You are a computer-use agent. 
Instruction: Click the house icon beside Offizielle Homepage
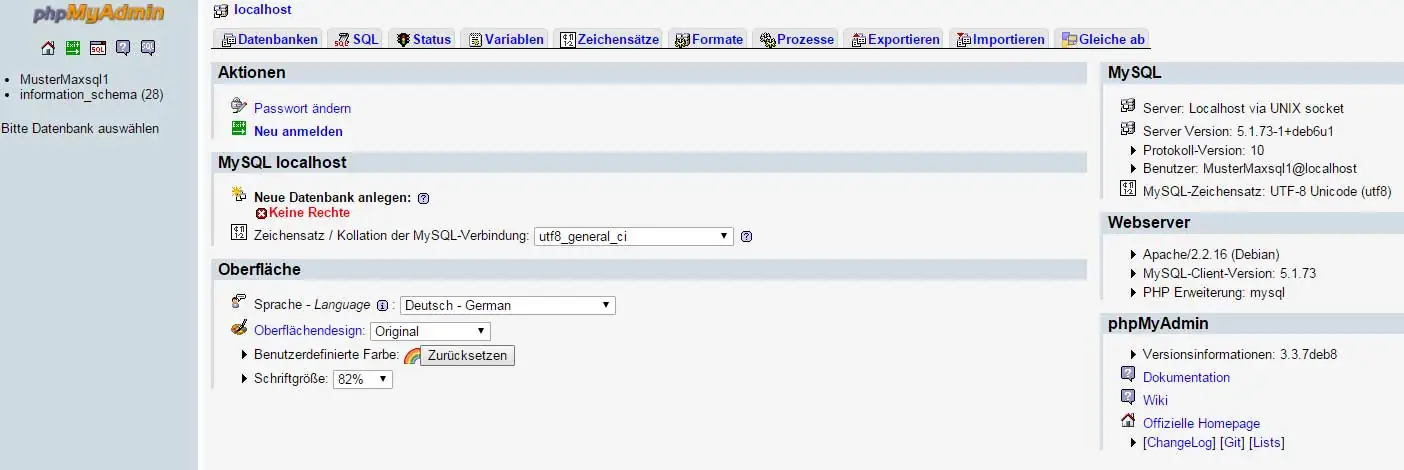click(x=1128, y=421)
